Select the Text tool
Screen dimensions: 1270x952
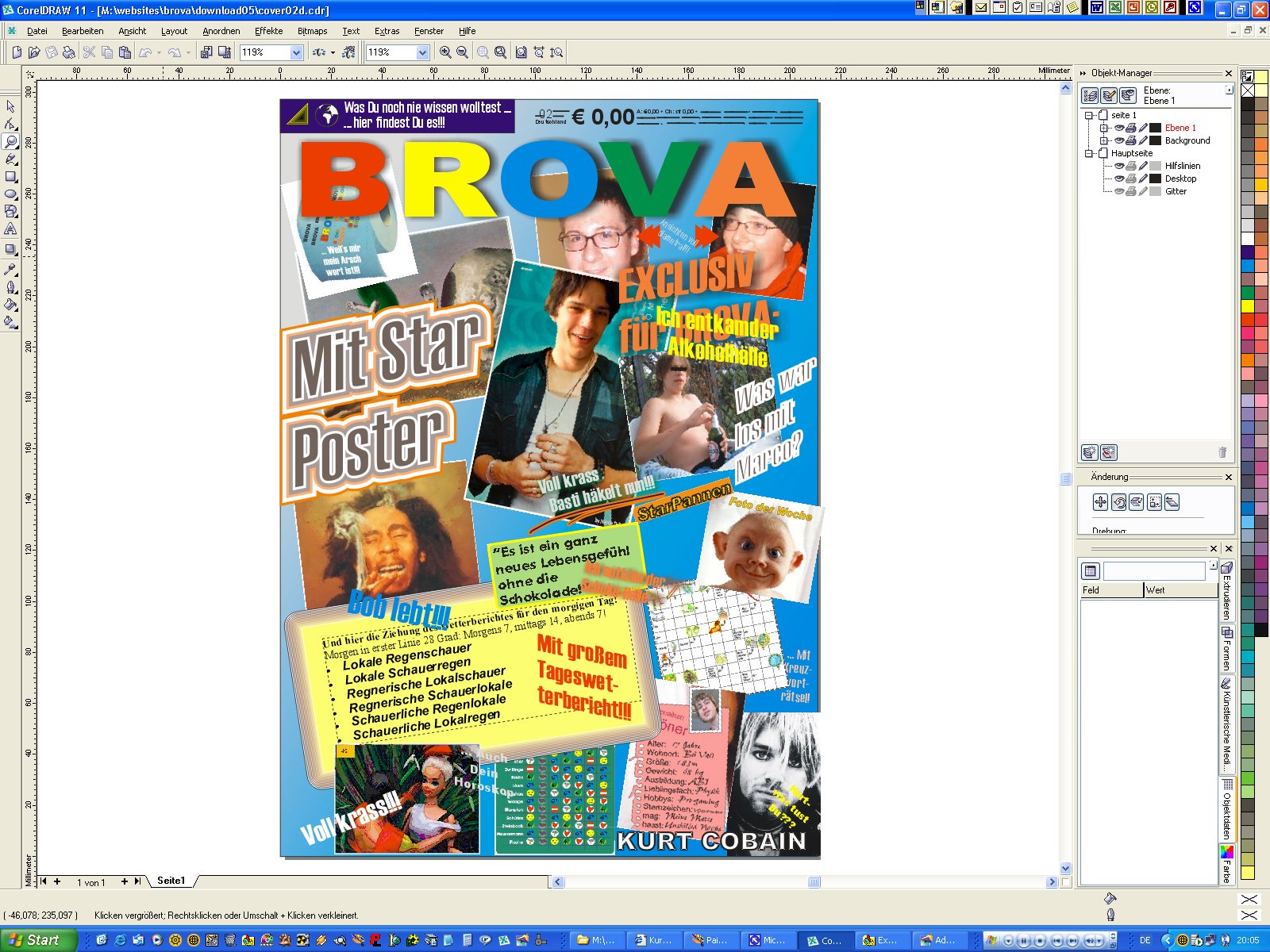pyautogui.click(x=10, y=228)
